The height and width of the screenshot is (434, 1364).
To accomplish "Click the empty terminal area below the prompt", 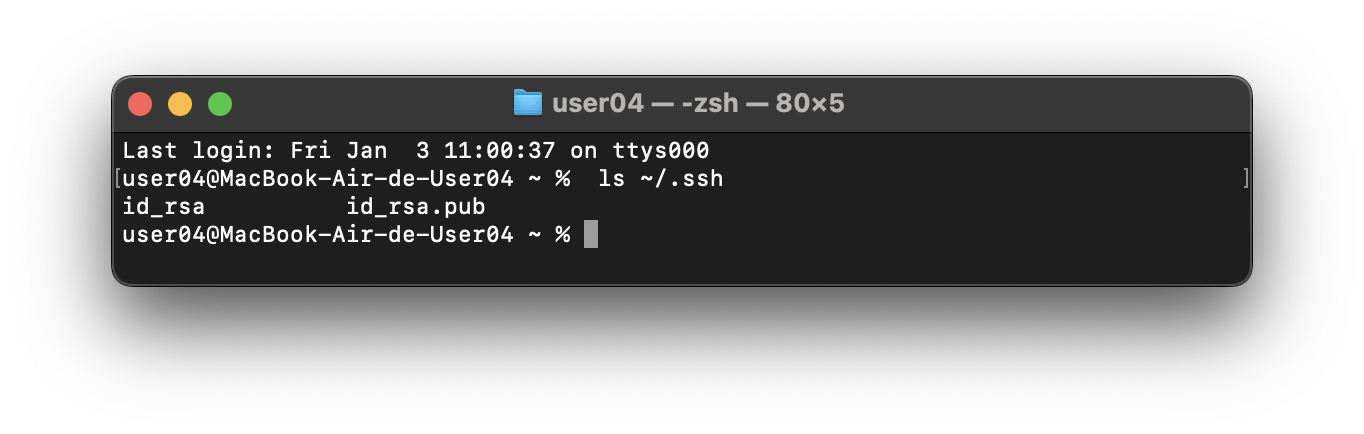I will click(x=680, y=264).
